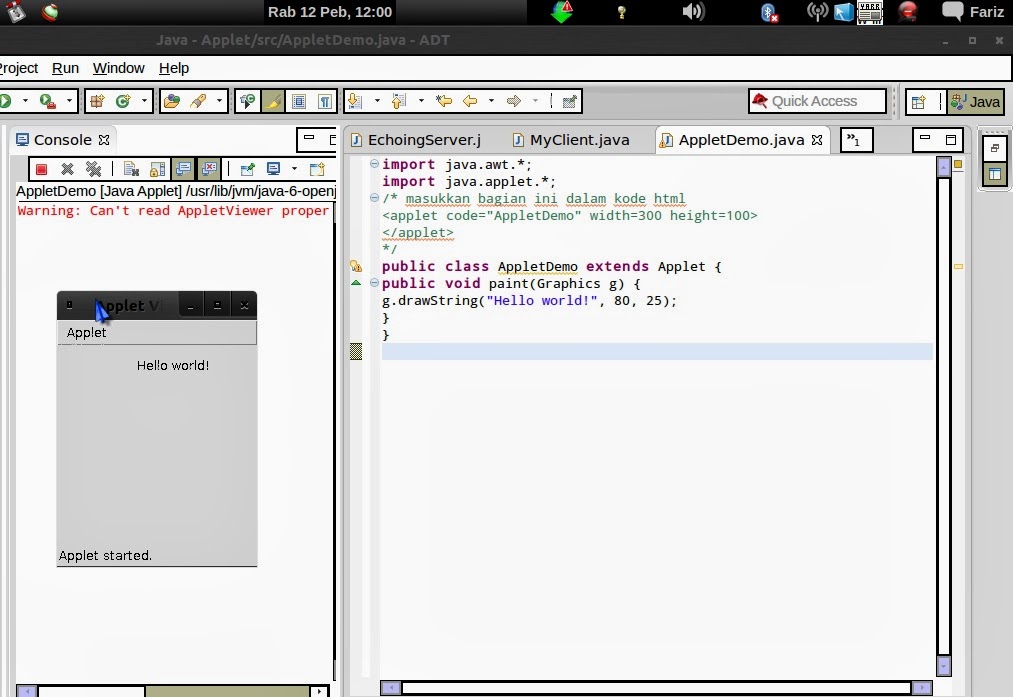Open a new Console view
This screenshot has width=1013, height=697.
[x=315, y=168]
